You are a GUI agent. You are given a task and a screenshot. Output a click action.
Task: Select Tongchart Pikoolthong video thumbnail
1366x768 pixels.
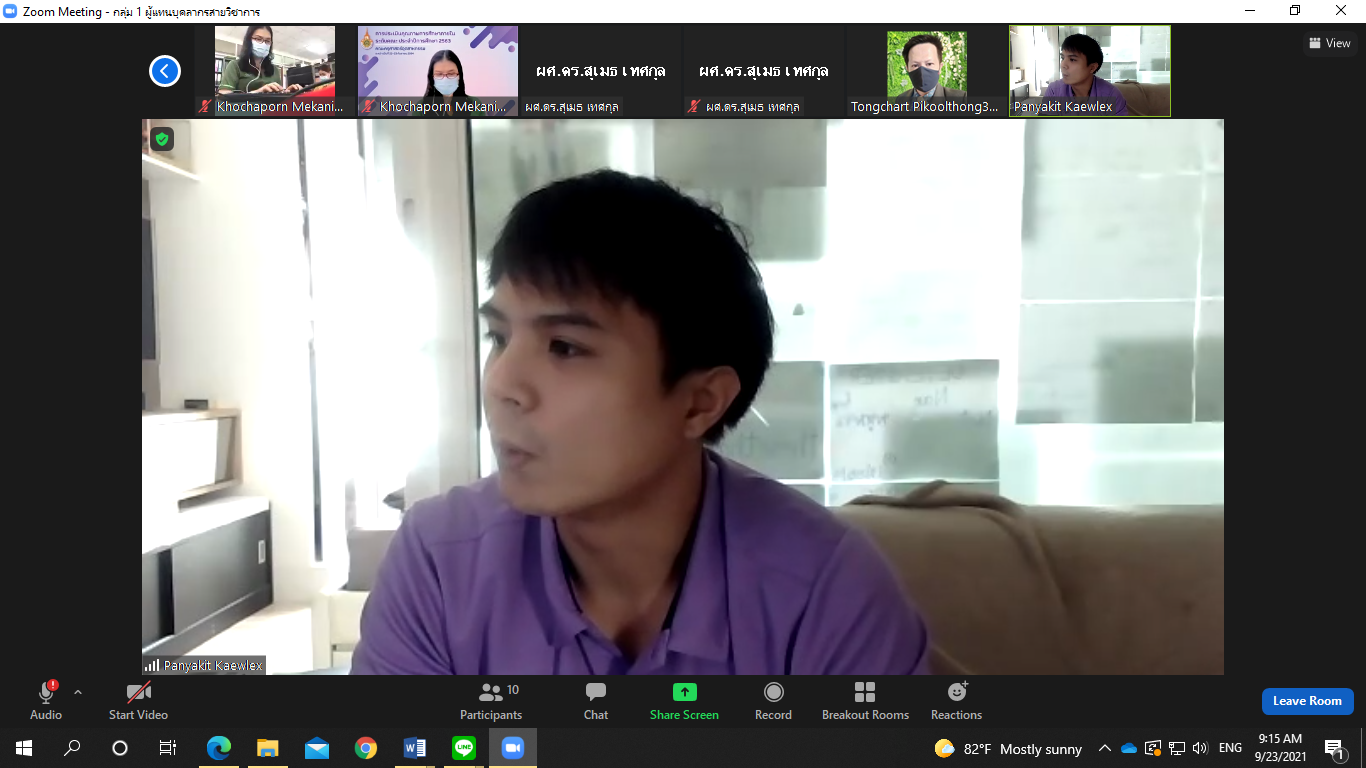click(x=927, y=71)
